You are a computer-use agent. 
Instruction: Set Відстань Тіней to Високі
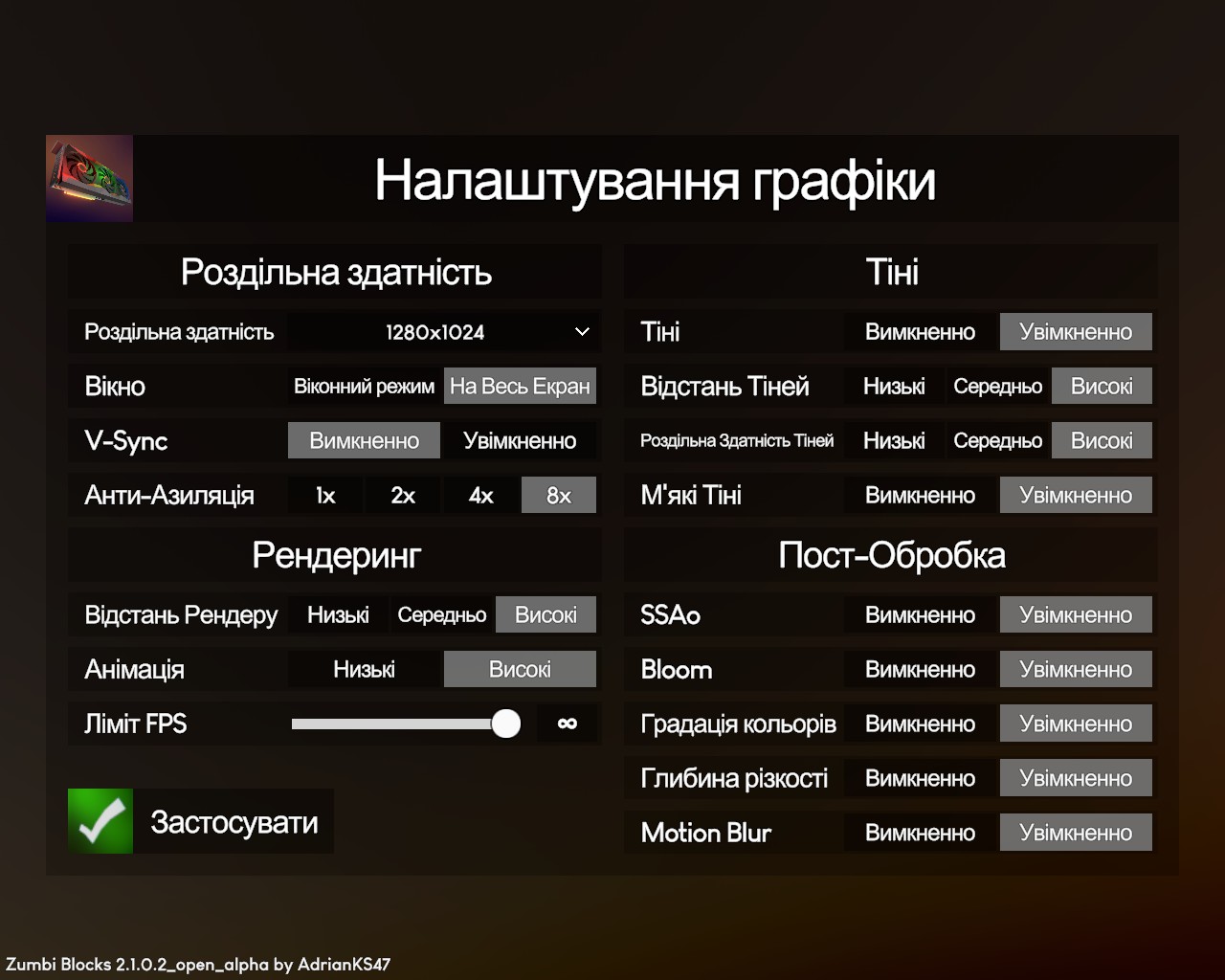tap(1102, 387)
